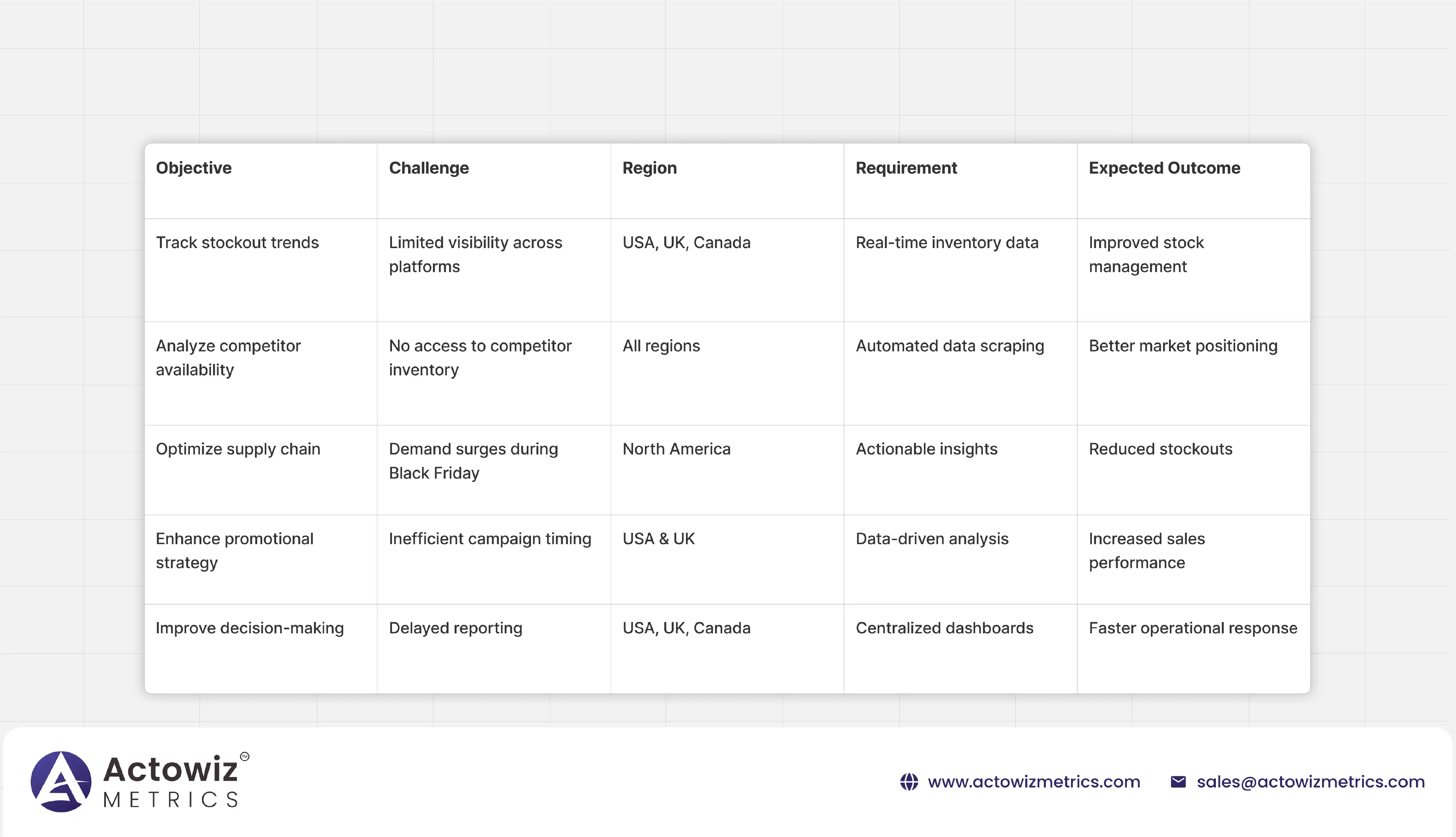Select the Inefficient campaign timing cell
This screenshot has height=837, width=1456.
[490, 539]
